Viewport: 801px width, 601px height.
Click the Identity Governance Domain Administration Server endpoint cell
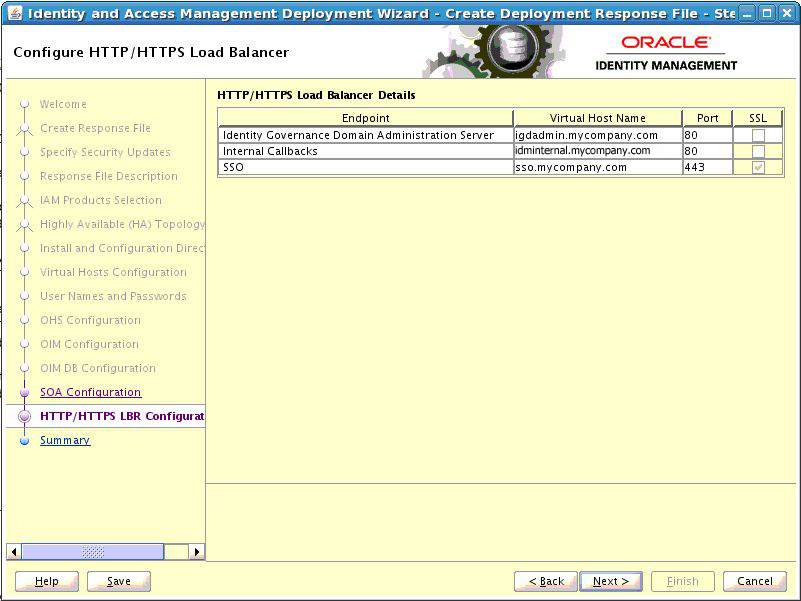pyautogui.click(x=366, y=135)
